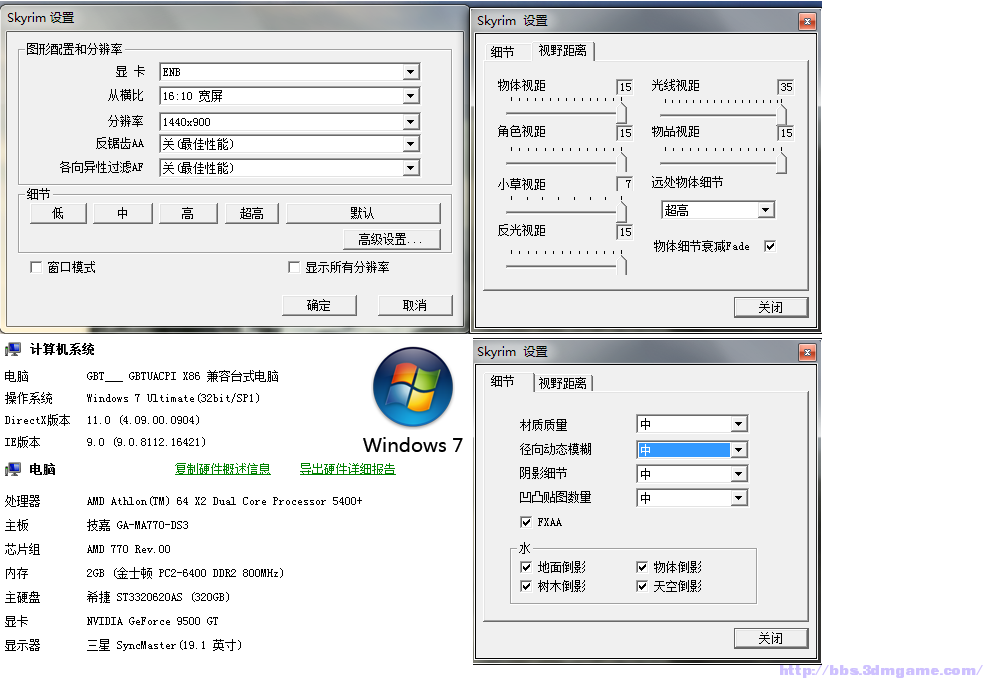Image resolution: width=986 pixels, height=683 pixels.
Task: Enable the 窗口模式 checkbox
Action: [x=36, y=267]
